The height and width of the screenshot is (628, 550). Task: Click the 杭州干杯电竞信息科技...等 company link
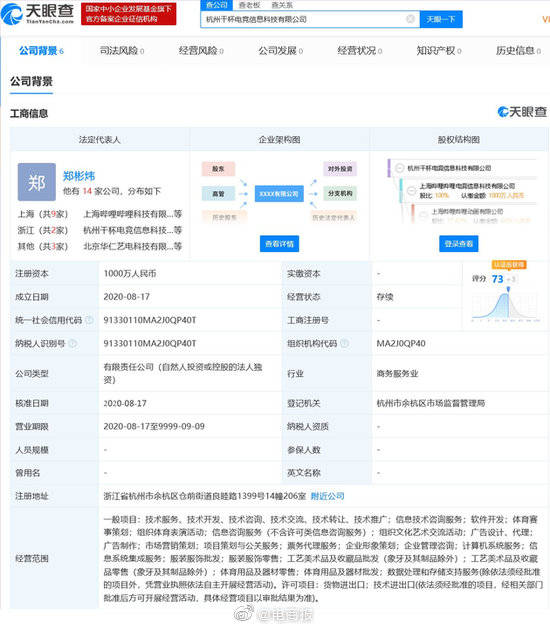[133, 230]
